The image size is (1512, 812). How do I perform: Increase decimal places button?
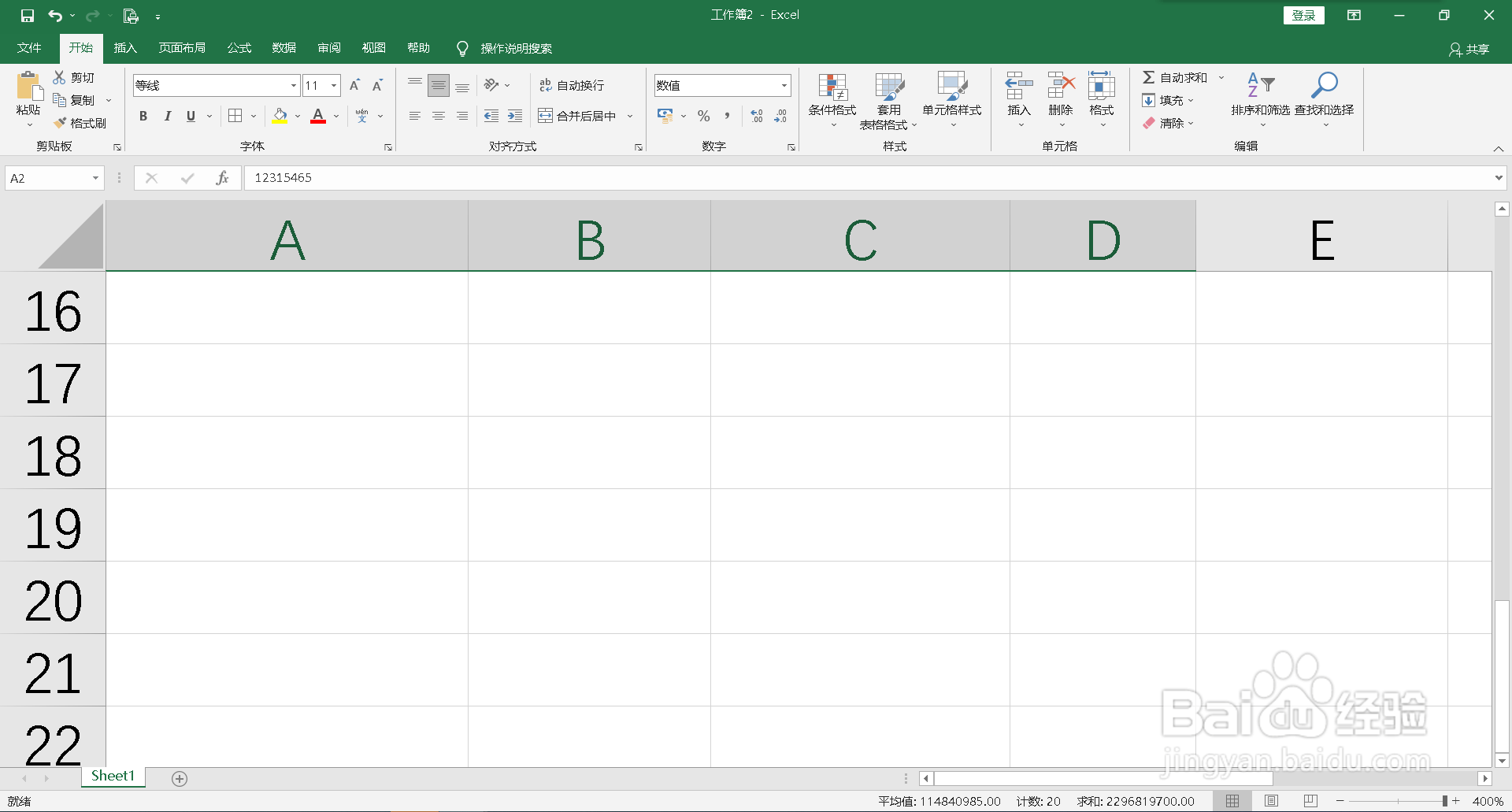pos(757,116)
